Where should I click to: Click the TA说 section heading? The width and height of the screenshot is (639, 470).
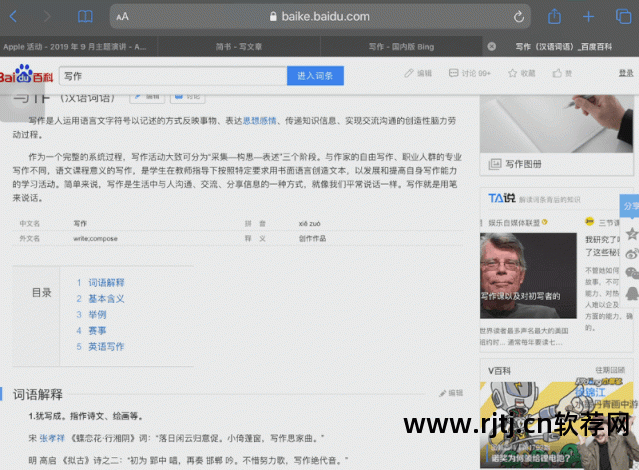[502, 198]
